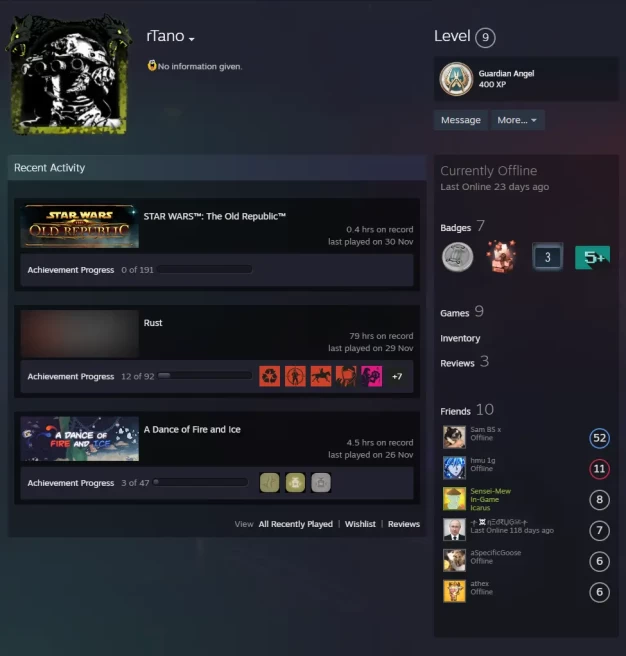Viewport: 626px width, 656px height.
Task: Click the Rust target person achievement icon
Action: pyautogui.click(x=295, y=376)
